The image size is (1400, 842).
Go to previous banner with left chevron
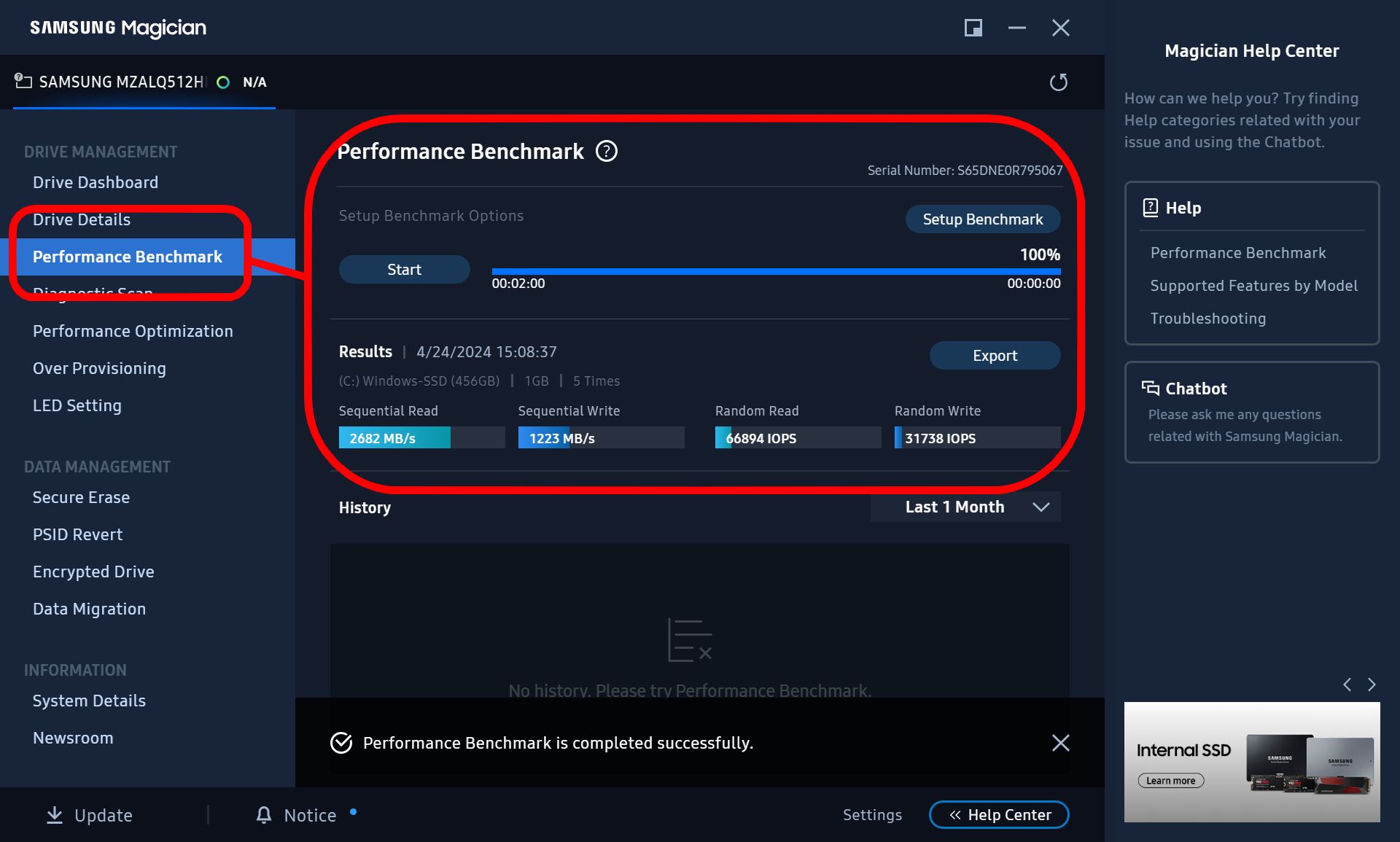(1347, 685)
